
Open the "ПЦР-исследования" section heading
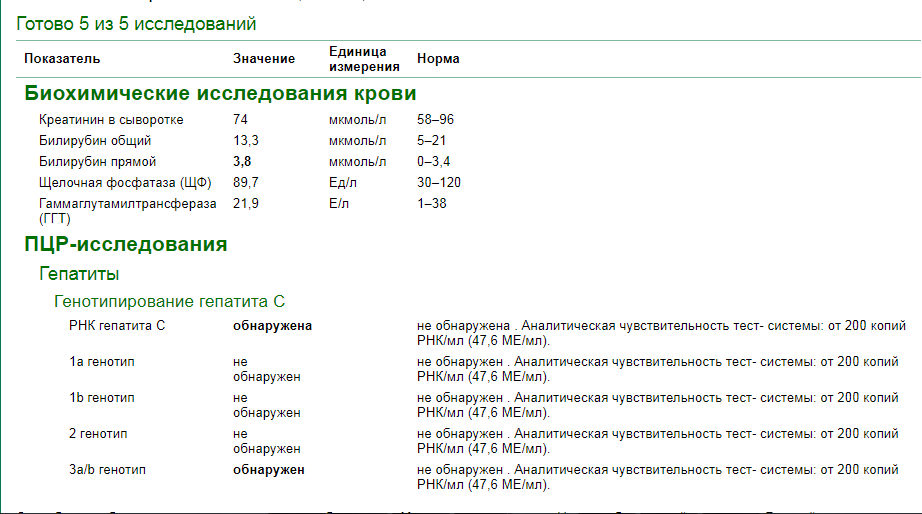click(125, 244)
